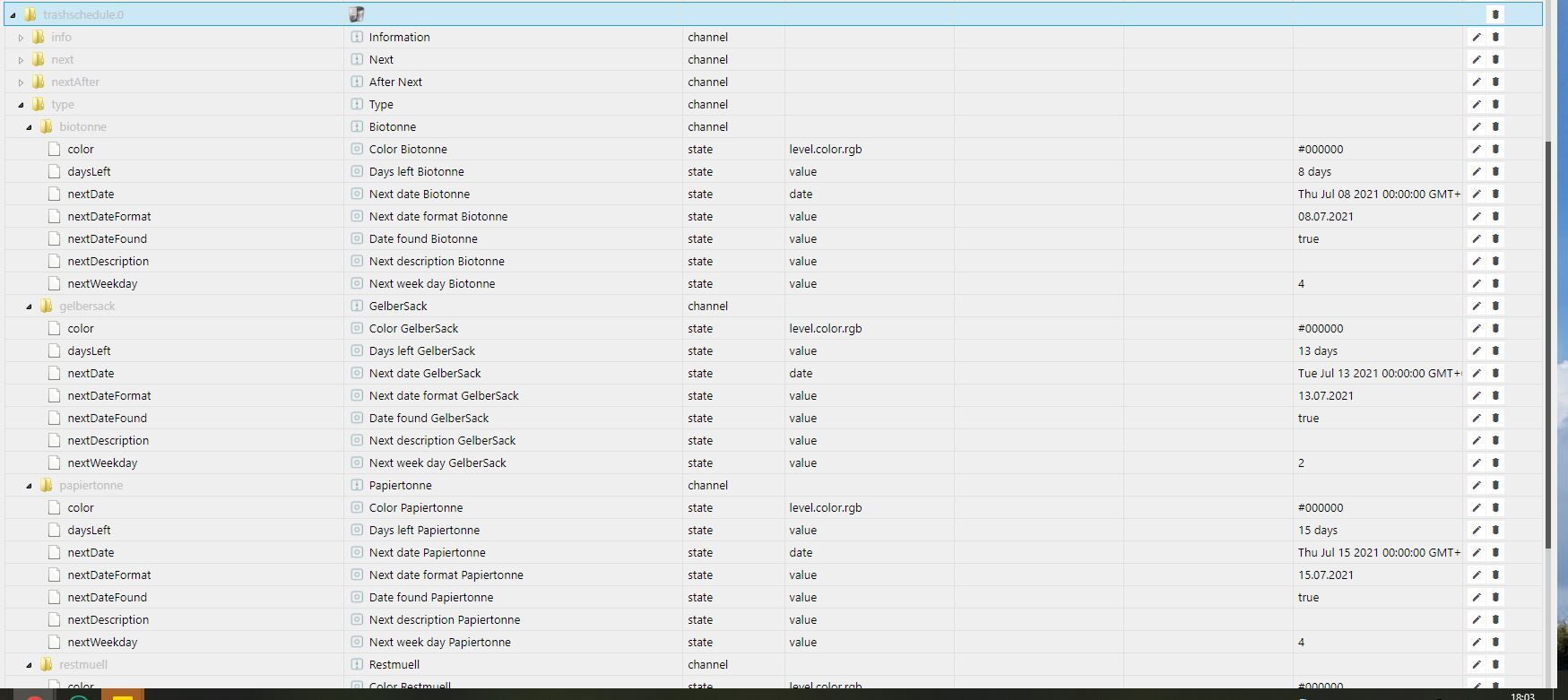The image size is (1568, 700).
Task: Collapse the type folder
Action: pos(21,105)
